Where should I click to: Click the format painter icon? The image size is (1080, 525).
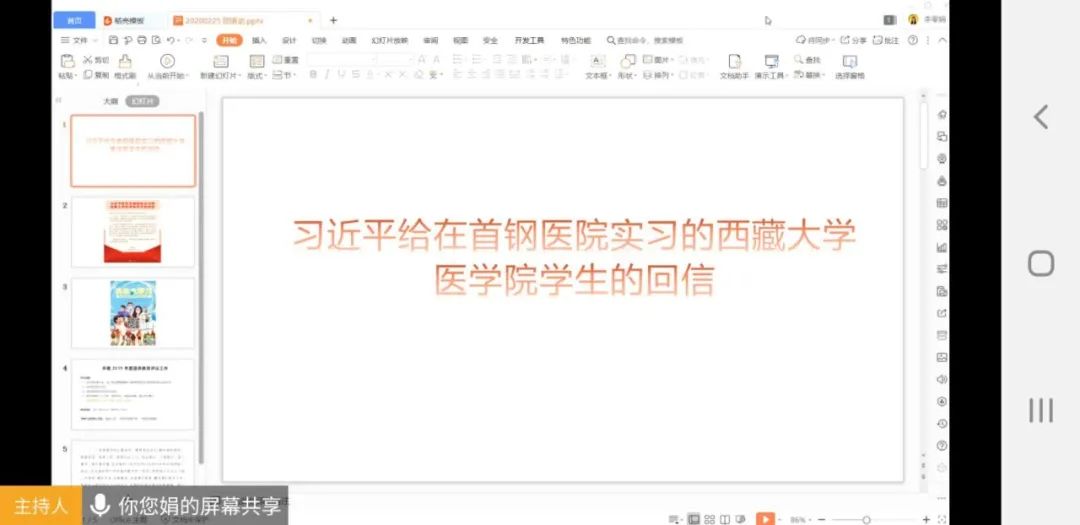[x=125, y=62]
